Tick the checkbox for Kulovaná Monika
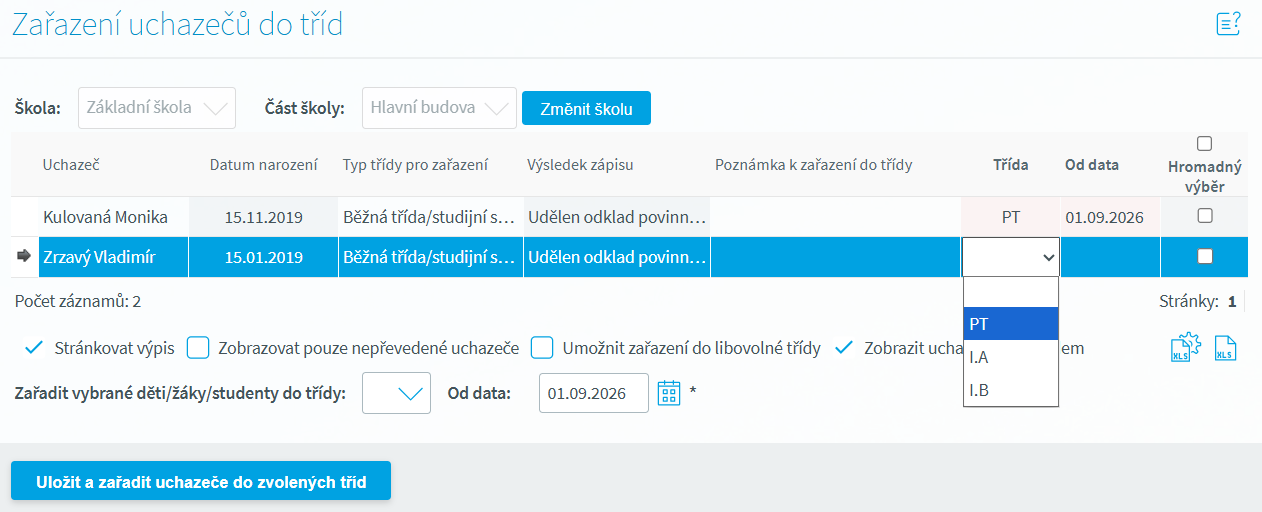This screenshot has height=512, width=1262. [1205, 216]
